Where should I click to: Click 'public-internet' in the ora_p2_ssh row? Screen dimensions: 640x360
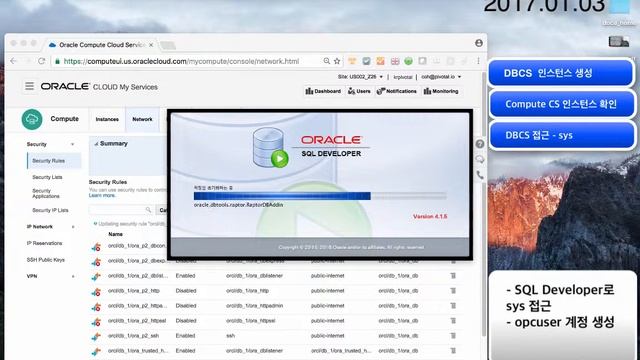(x=327, y=336)
